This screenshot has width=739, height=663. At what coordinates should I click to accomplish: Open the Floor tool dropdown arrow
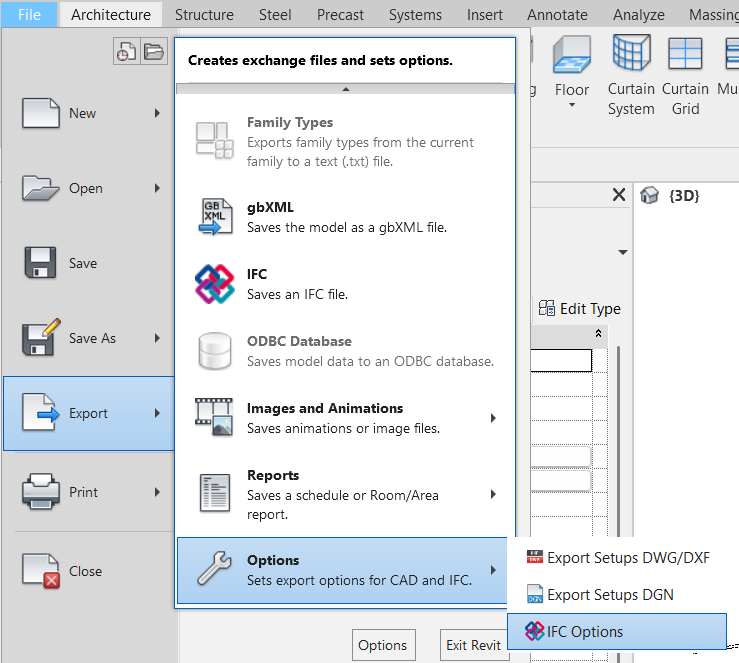(572, 105)
